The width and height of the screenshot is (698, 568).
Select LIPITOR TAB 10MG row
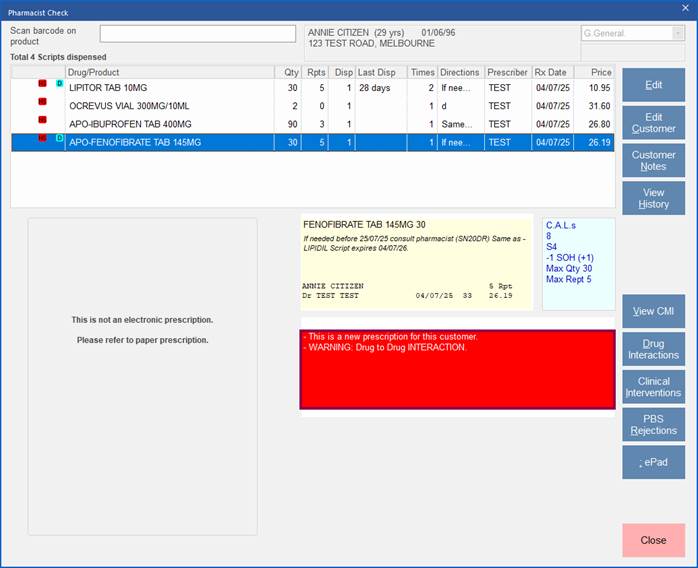coord(312,88)
